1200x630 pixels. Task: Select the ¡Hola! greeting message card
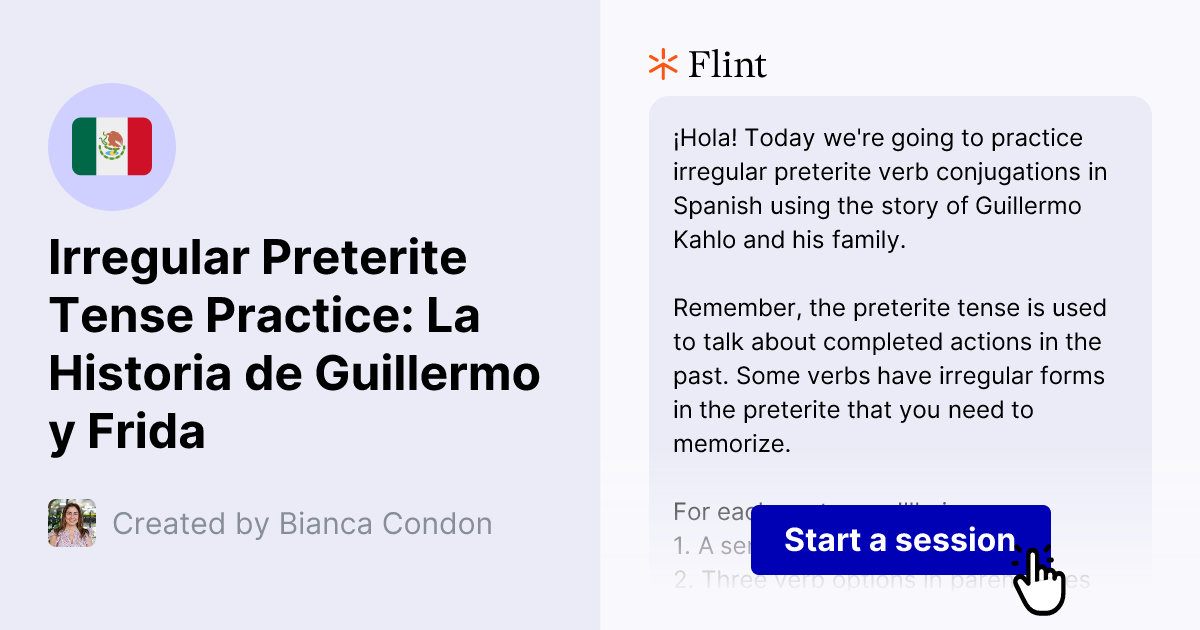pos(890,188)
